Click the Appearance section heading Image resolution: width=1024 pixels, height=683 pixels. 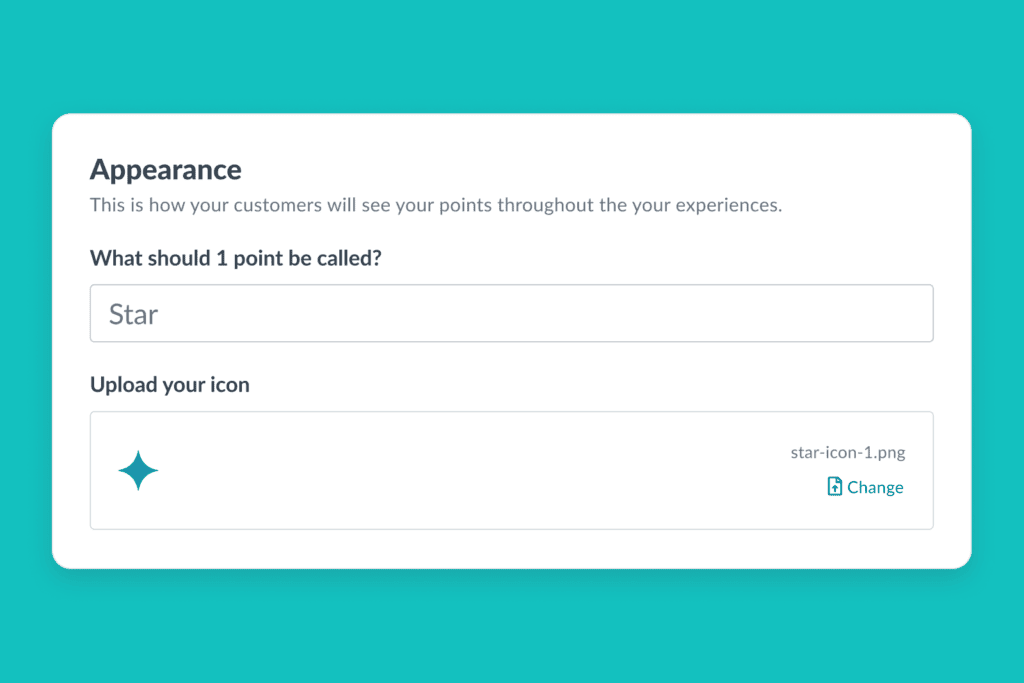[166, 170]
